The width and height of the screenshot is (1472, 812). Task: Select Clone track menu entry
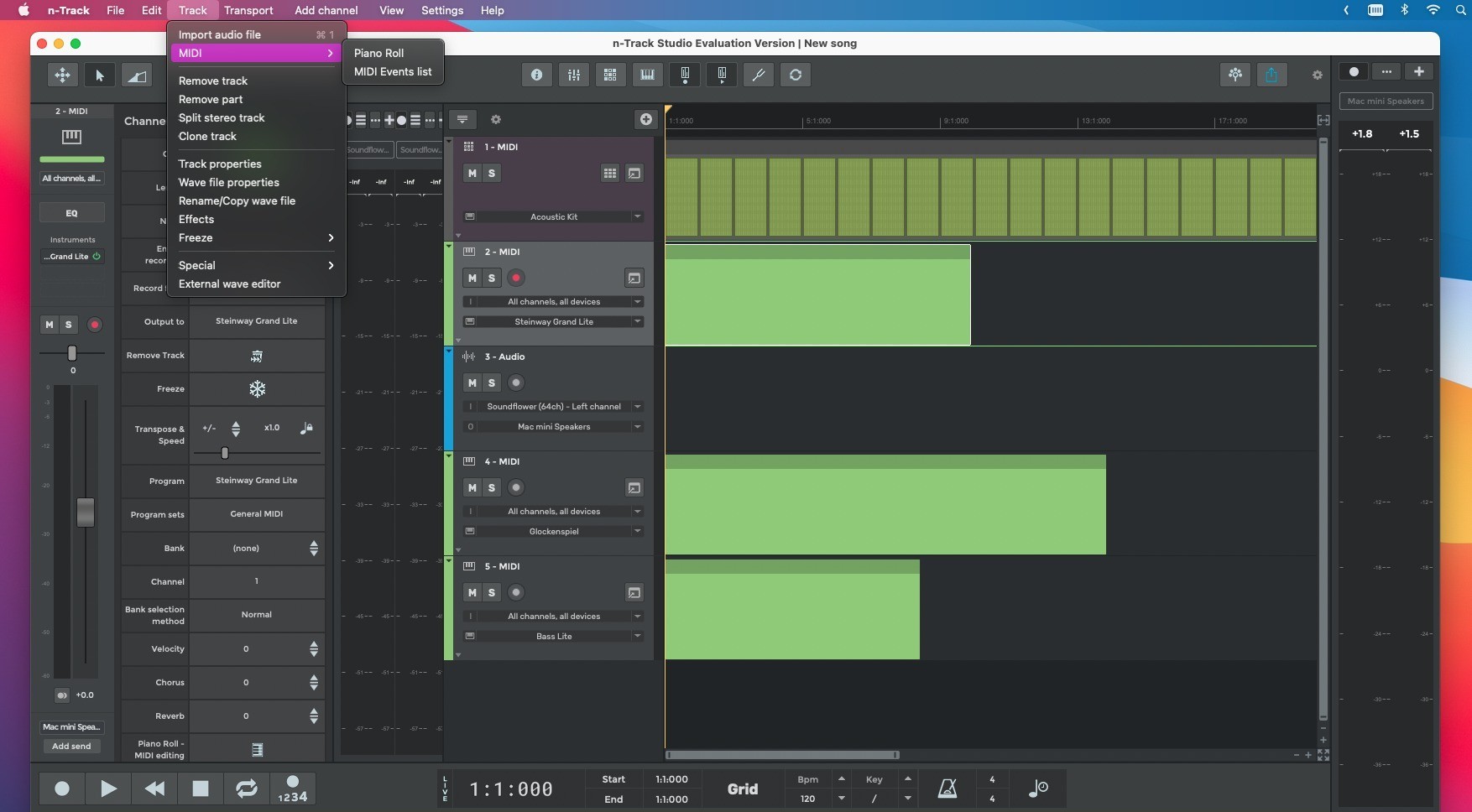click(257, 136)
